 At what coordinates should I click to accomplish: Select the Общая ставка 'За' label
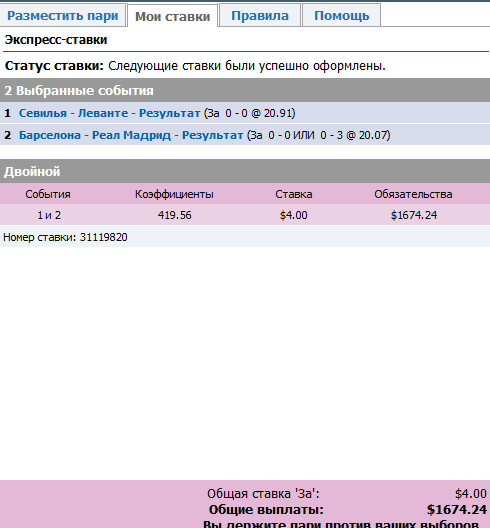click(263, 494)
